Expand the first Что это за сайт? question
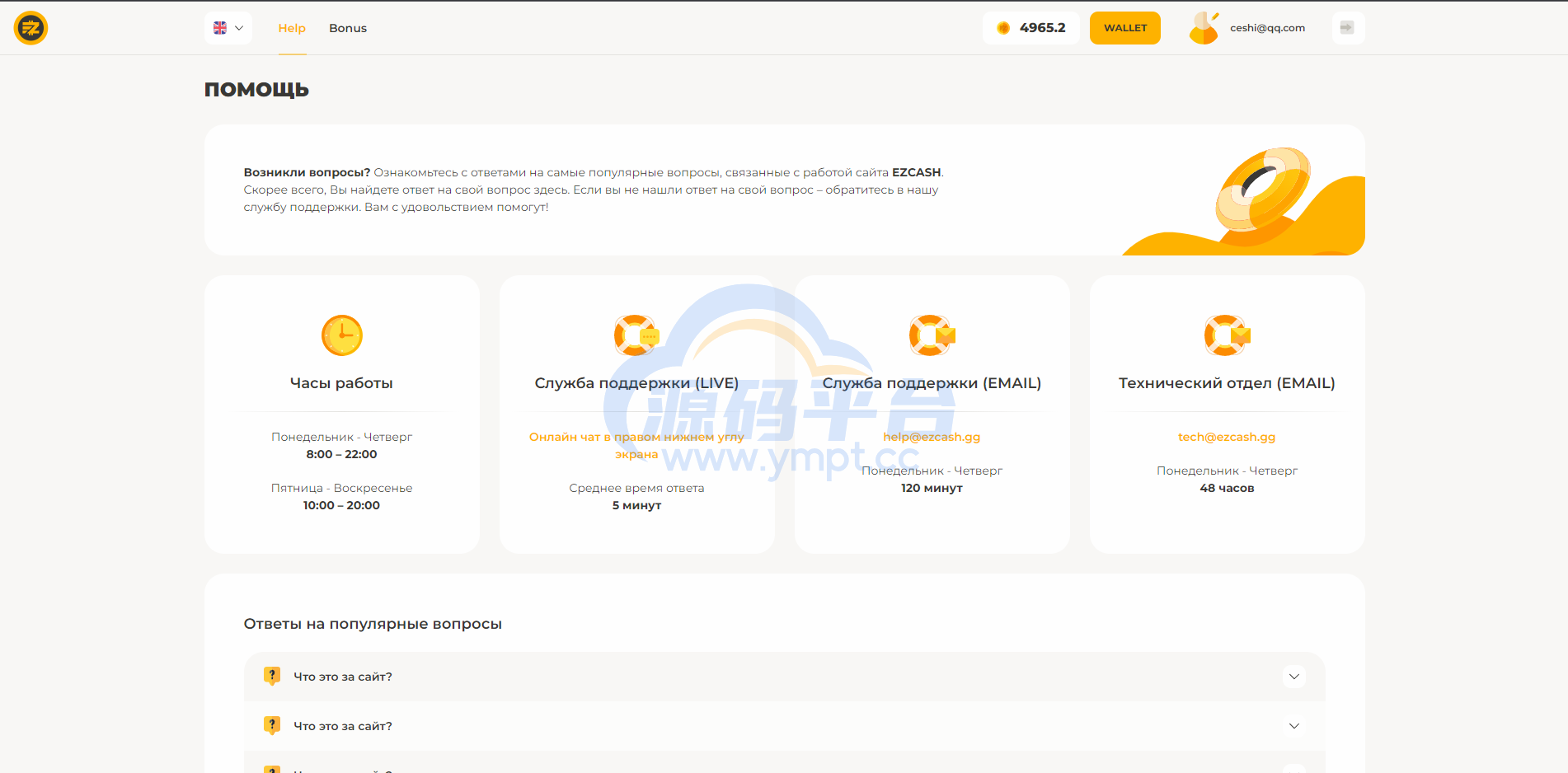1568x773 pixels. (x=784, y=677)
